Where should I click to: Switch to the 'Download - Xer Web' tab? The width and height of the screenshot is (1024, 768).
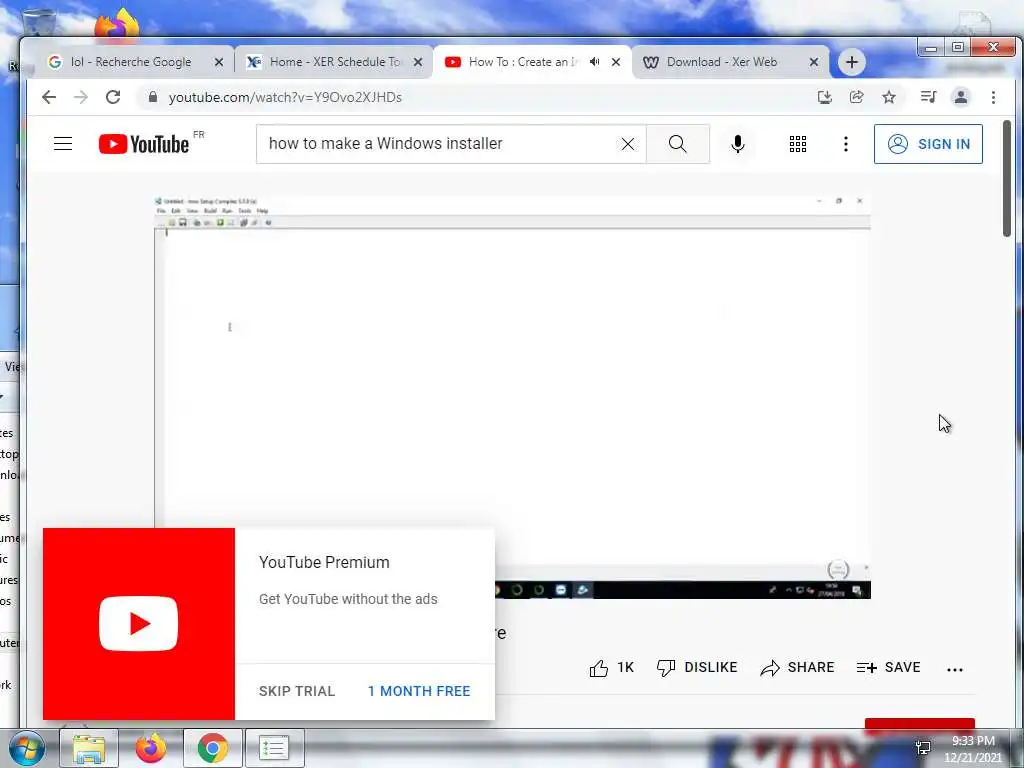coord(722,62)
